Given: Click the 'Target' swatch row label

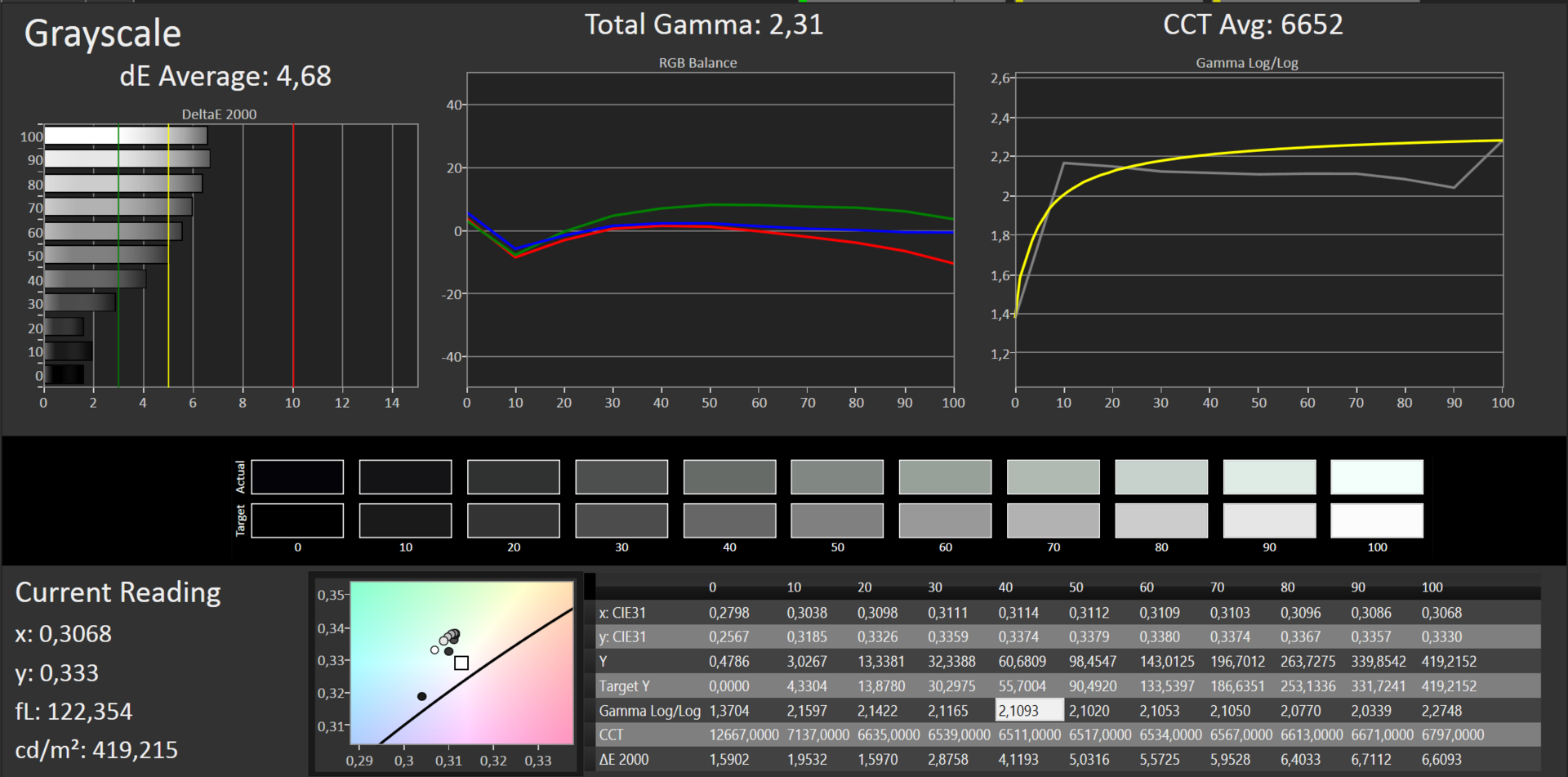Looking at the screenshot, I should pos(241,520).
